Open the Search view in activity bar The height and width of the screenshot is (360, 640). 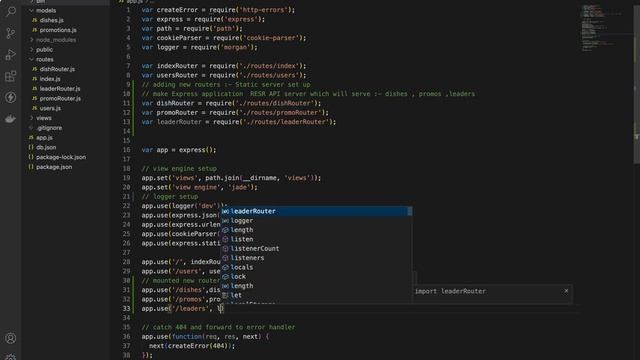pyautogui.click(x=11, y=11)
